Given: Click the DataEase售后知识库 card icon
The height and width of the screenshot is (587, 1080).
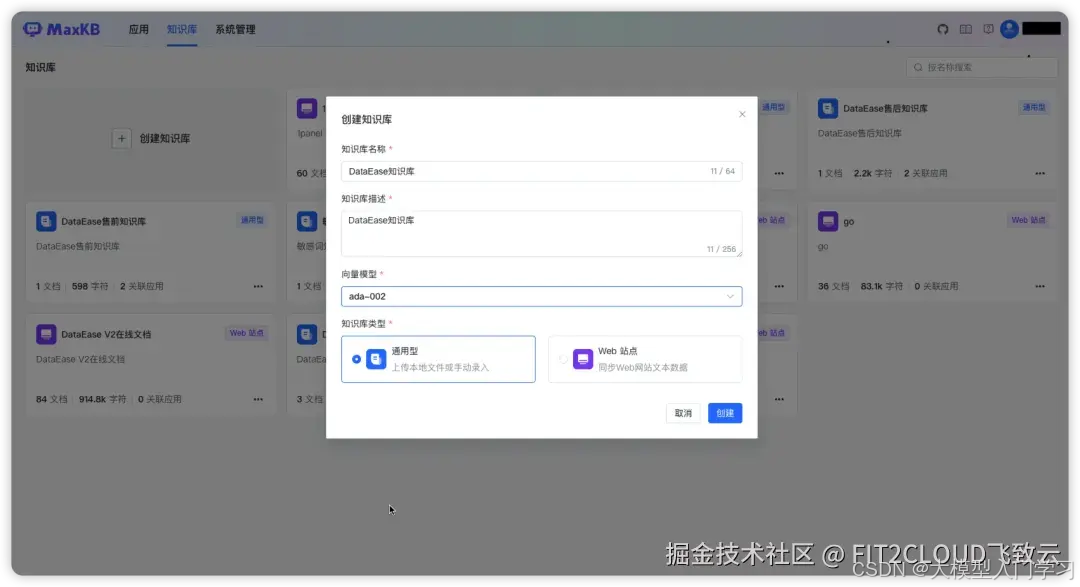Looking at the screenshot, I should pyautogui.click(x=827, y=108).
